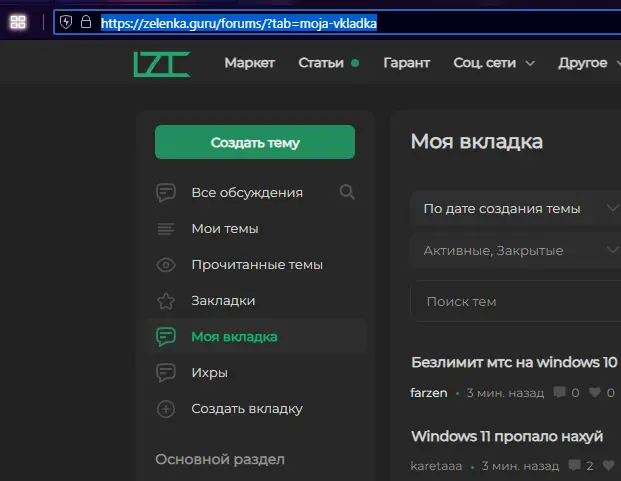This screenshot has height=481, width=621.
Task: Click the eye icon next to Прочитанные темы
Action: [x=166, y=265]
